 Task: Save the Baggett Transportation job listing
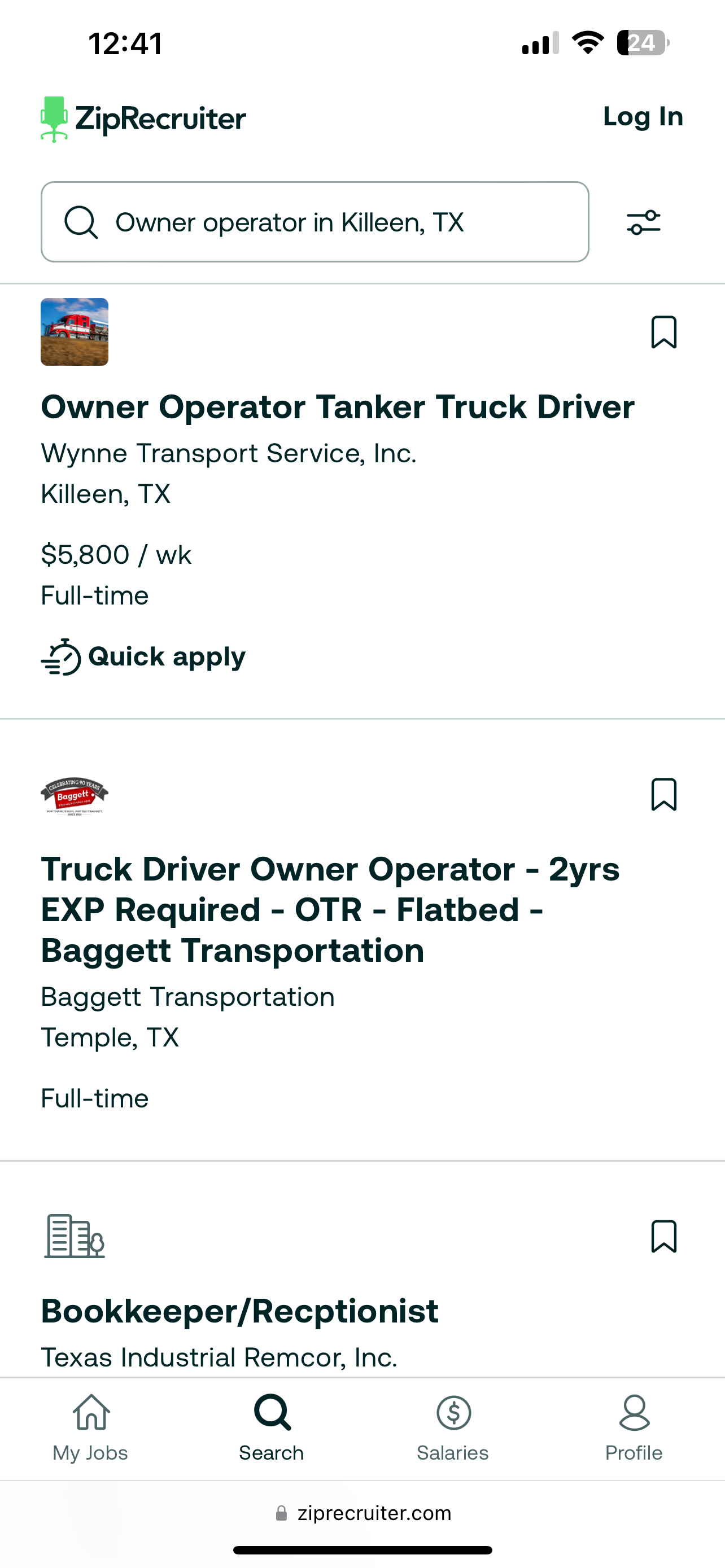click(663, 794)
